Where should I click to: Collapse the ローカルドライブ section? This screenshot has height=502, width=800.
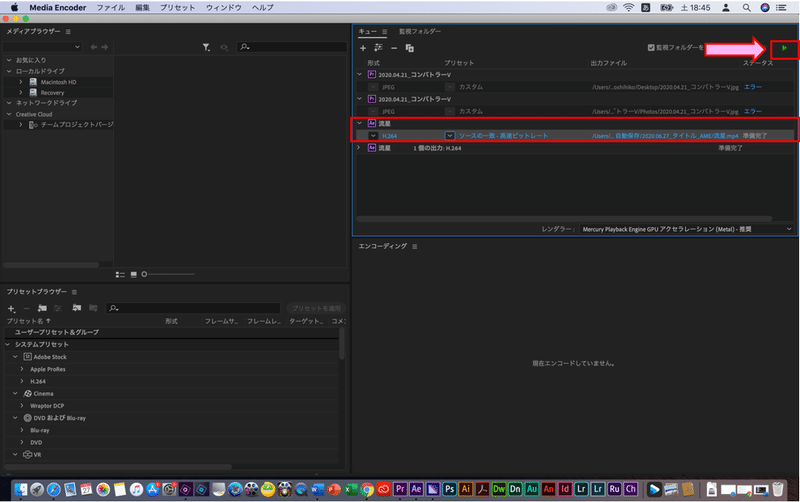pyautogui.click(x=9, y=71)
